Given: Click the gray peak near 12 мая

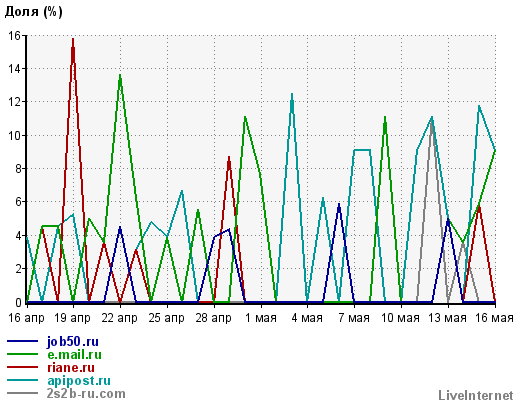Looking at the screenshot, I should point(432,122).
